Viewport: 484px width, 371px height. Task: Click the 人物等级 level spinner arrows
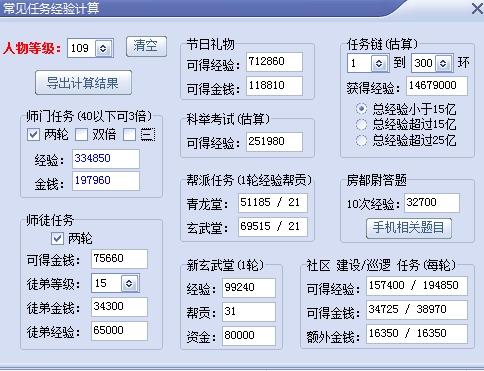point(103,48)
